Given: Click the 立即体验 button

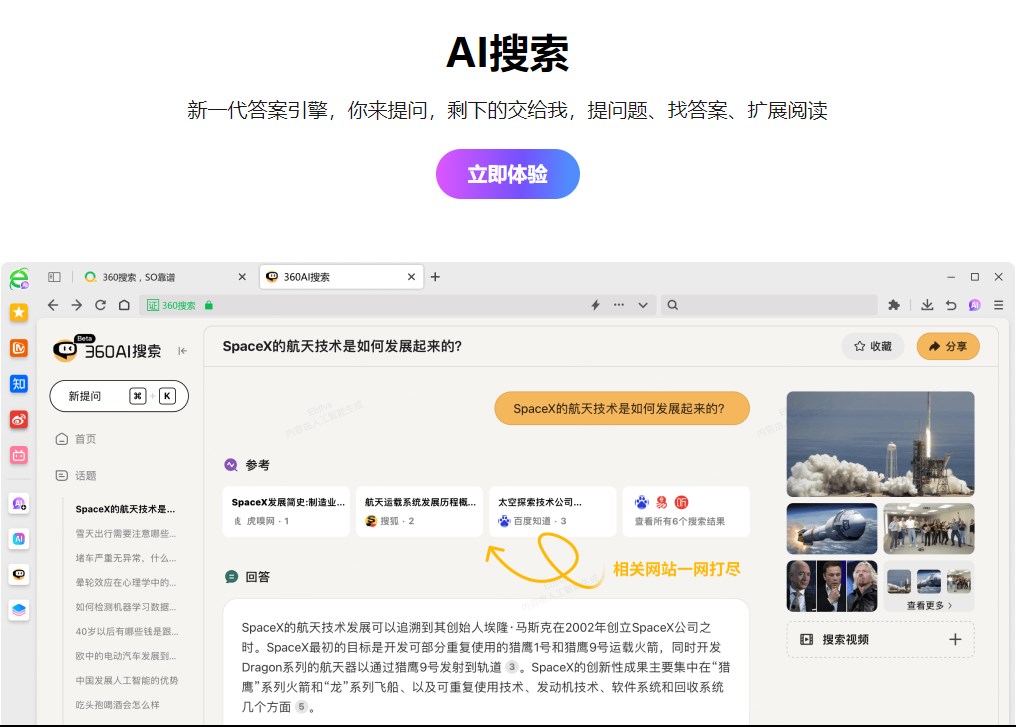Looking at the screenshot, I should pos(507,173).
